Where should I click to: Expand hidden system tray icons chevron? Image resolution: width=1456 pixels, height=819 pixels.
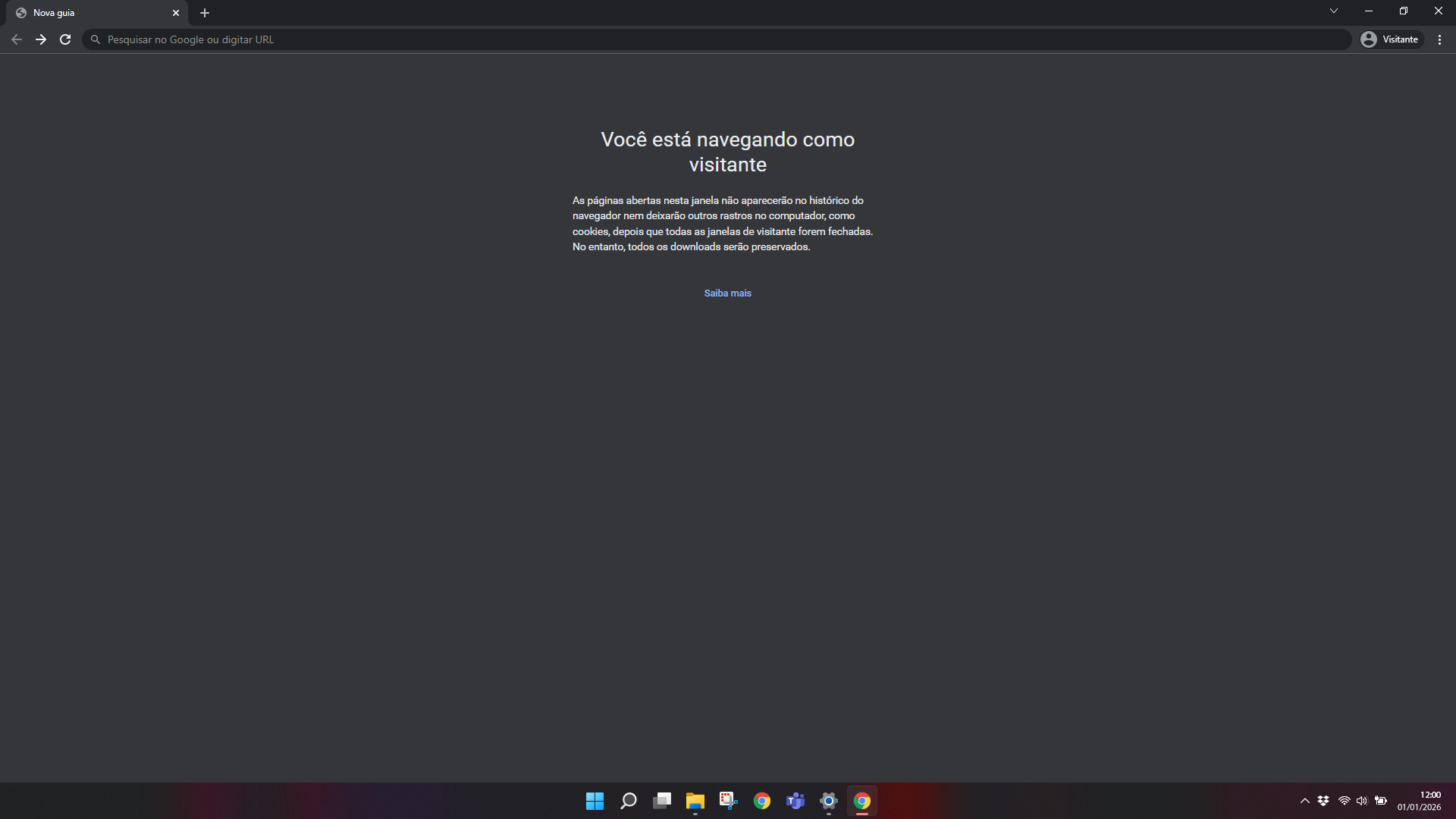pyautogui.click(x=1305, y=801)
